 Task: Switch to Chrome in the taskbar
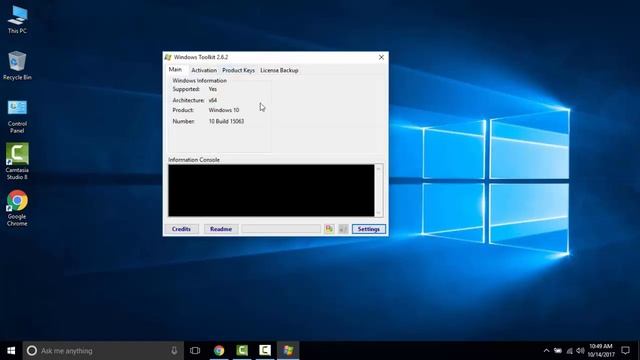tap(219, 351)
